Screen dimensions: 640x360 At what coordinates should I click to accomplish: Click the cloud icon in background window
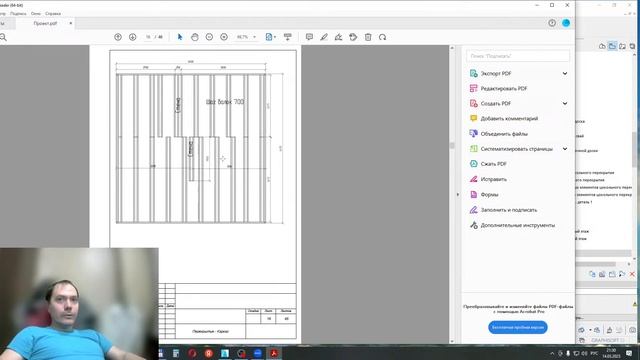(602, 46)
